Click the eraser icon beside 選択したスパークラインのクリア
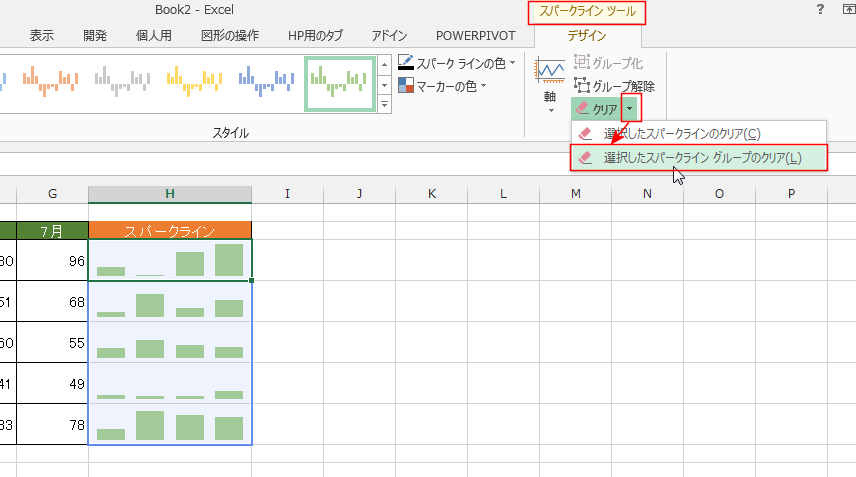Screen dimensions: 856x477 tap(585, 133)
